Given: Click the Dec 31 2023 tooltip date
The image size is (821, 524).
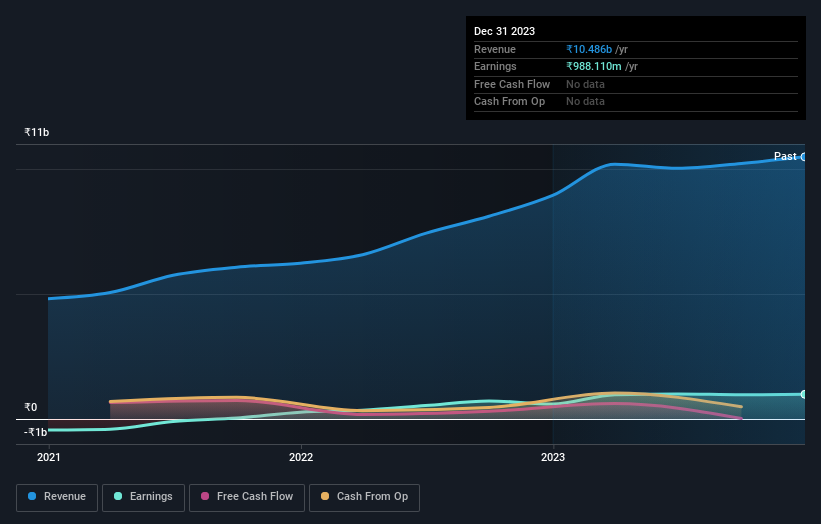Looking at the screenshot, I should (x=504, y=31).
